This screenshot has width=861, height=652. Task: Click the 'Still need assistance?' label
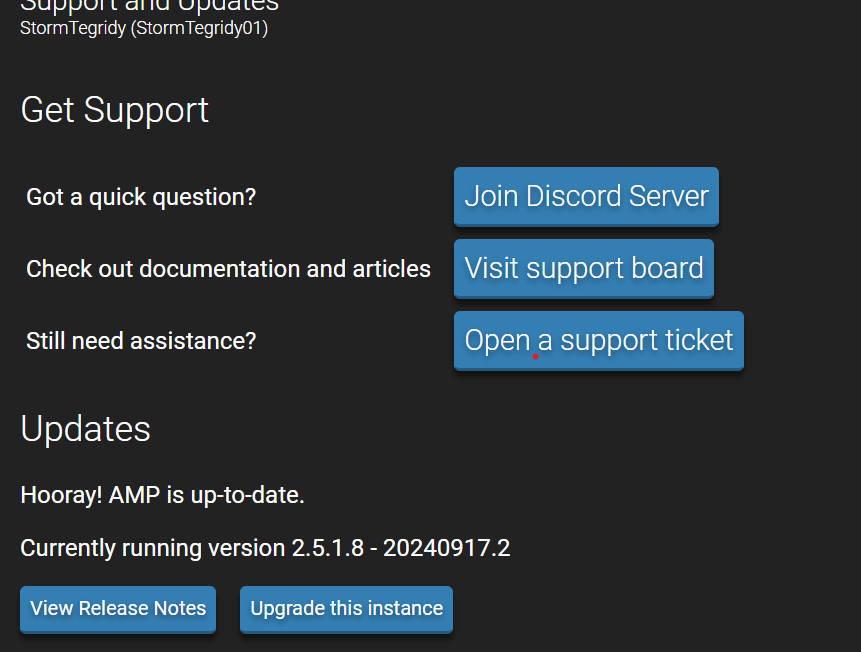point(141,341)
